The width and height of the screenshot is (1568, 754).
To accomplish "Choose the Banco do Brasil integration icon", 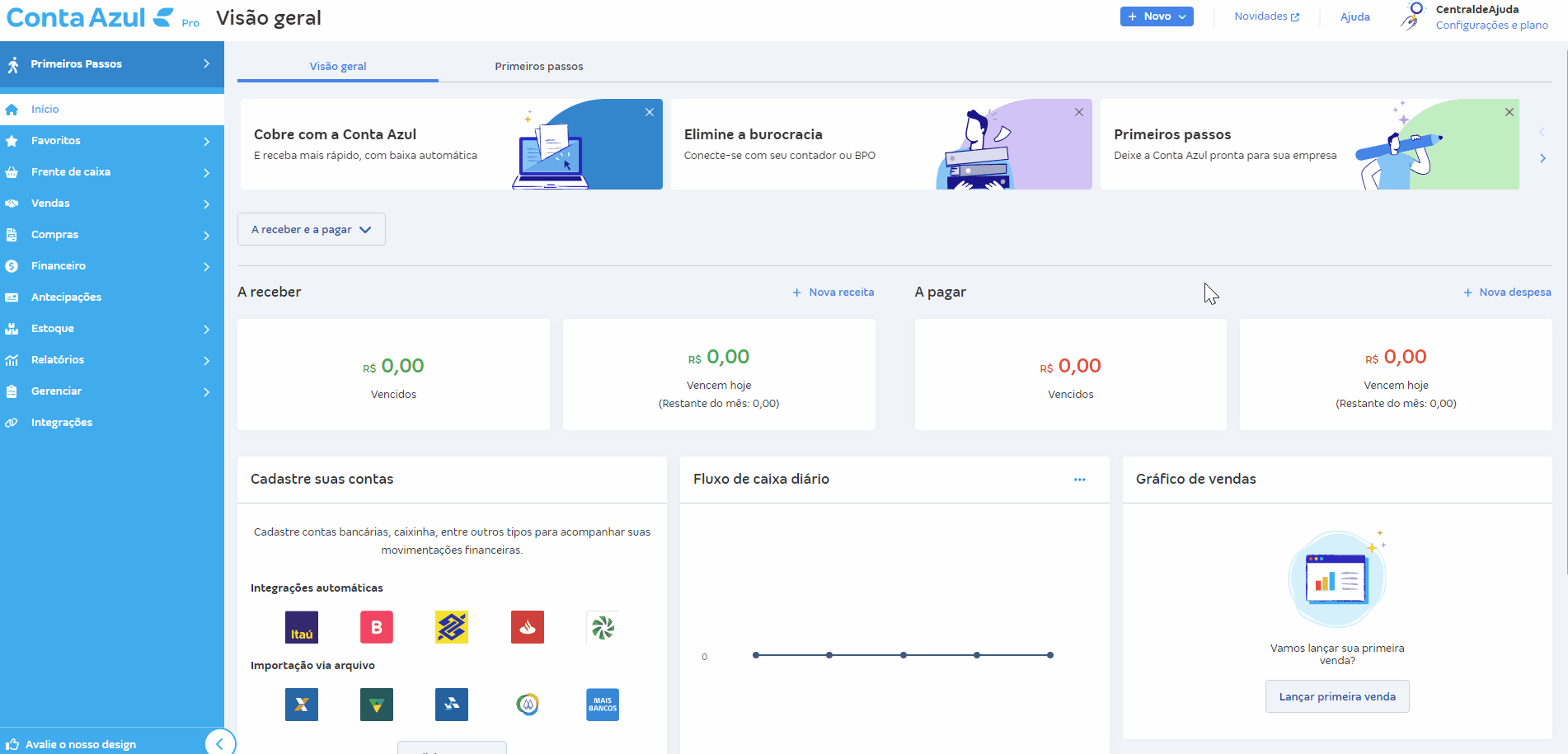I will (x=451, y=627).
